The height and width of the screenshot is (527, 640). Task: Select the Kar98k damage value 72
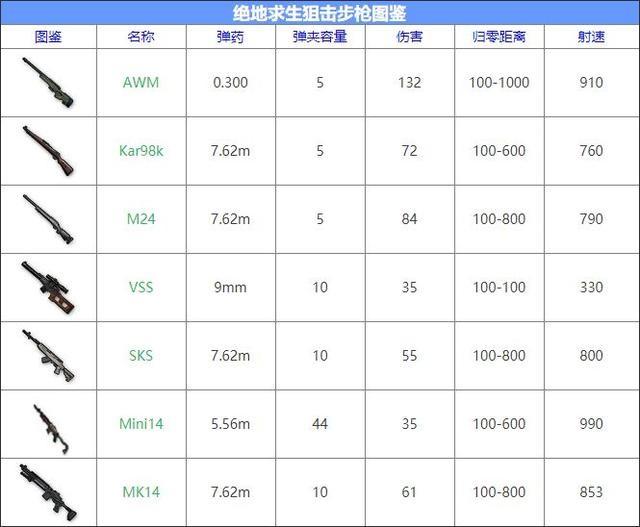pyautogui.click(x=409, y=151)
